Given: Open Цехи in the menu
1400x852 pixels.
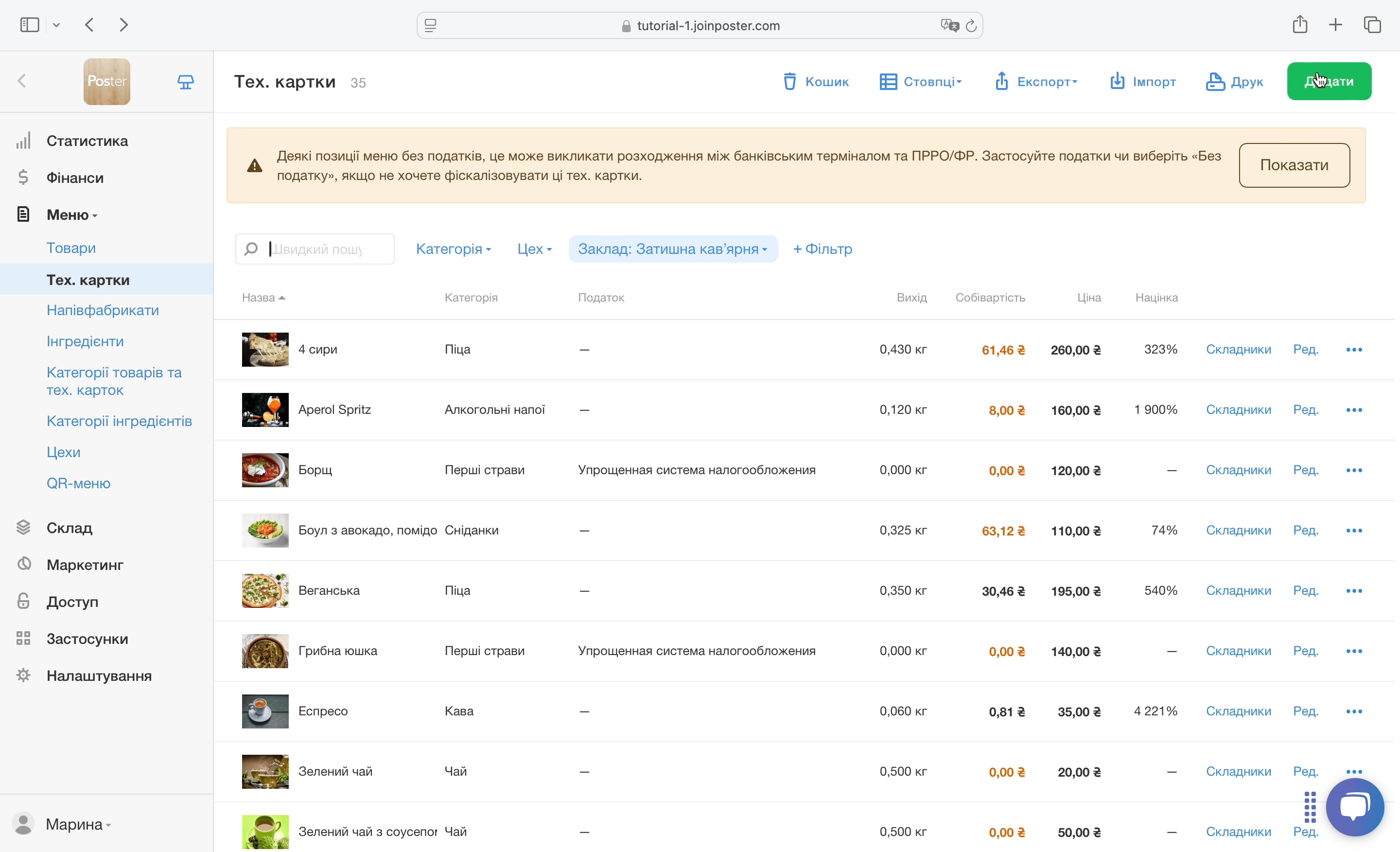Looking at the screenshot, I should [64, 452].
